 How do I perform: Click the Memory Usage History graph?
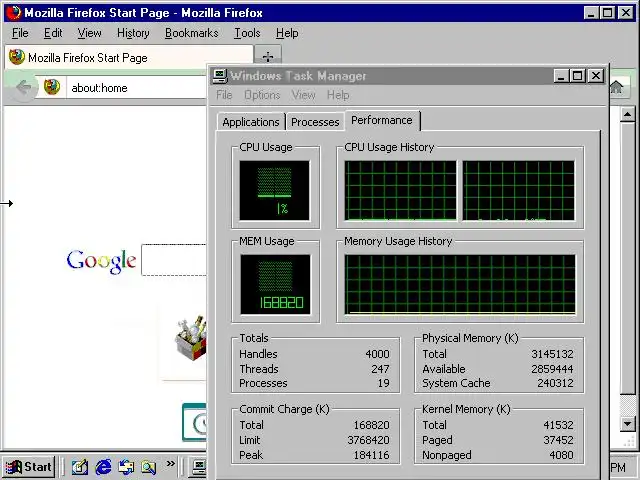(x=460, y=284)
